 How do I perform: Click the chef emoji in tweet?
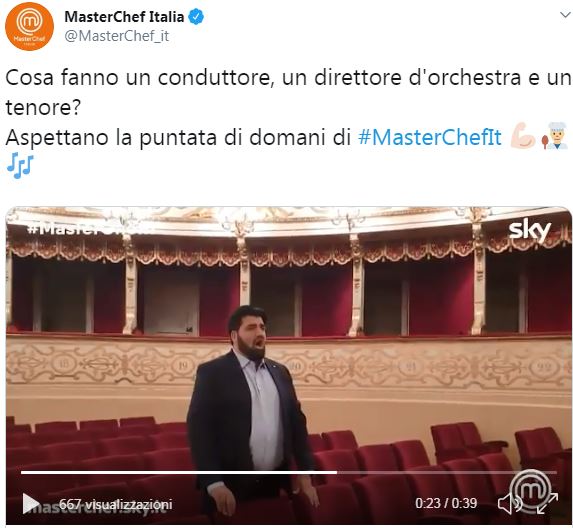coord(556,136)
